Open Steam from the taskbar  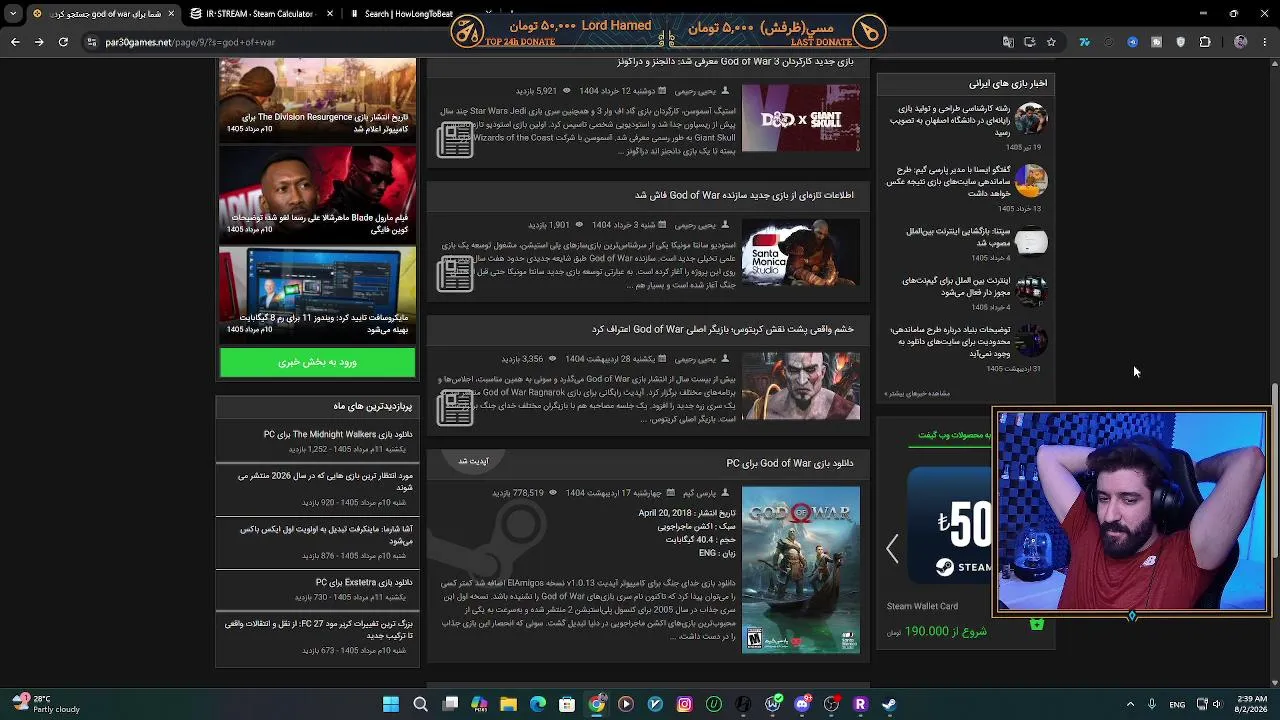click(x=889, y=704)
